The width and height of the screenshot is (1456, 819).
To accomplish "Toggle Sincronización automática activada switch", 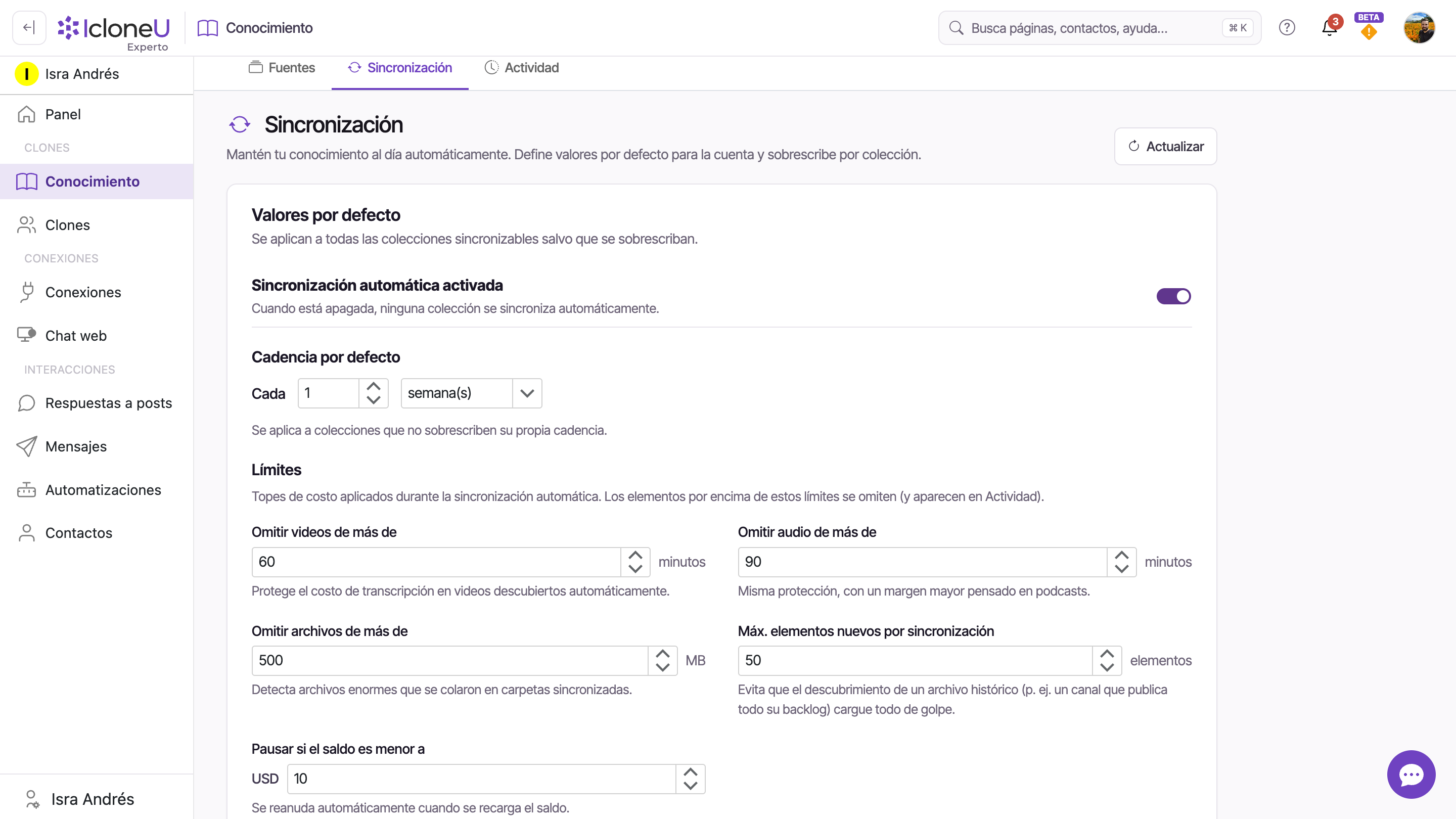I will click(1174, 296).
